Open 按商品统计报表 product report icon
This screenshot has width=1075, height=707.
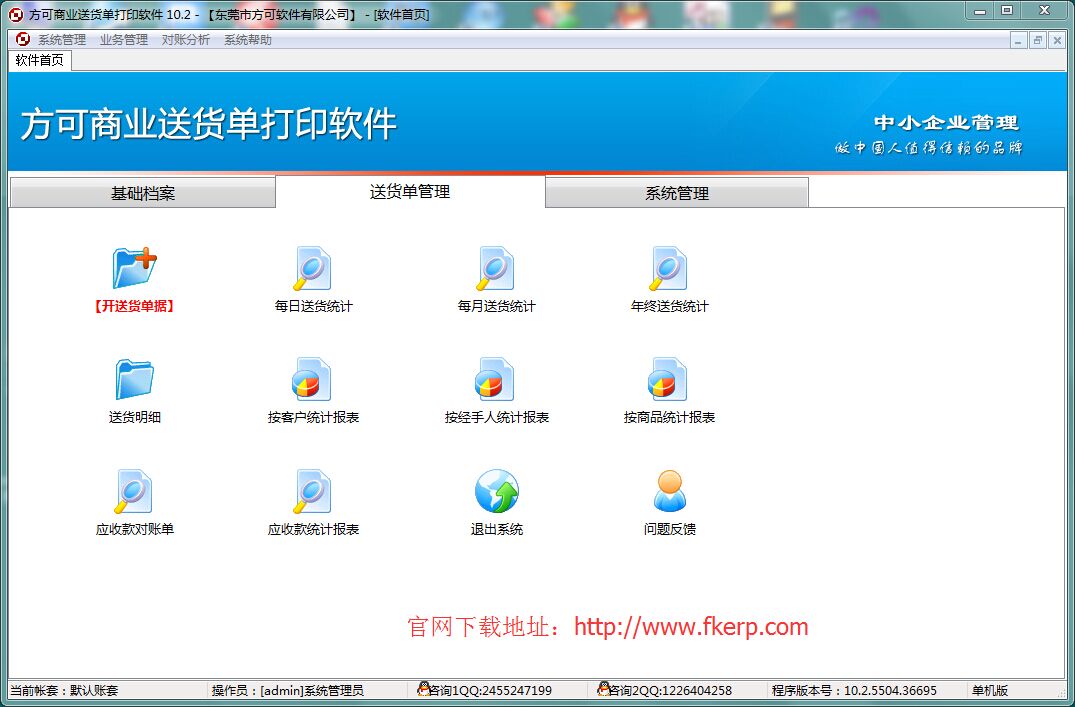pyautogui.click(x=668, y=379)
